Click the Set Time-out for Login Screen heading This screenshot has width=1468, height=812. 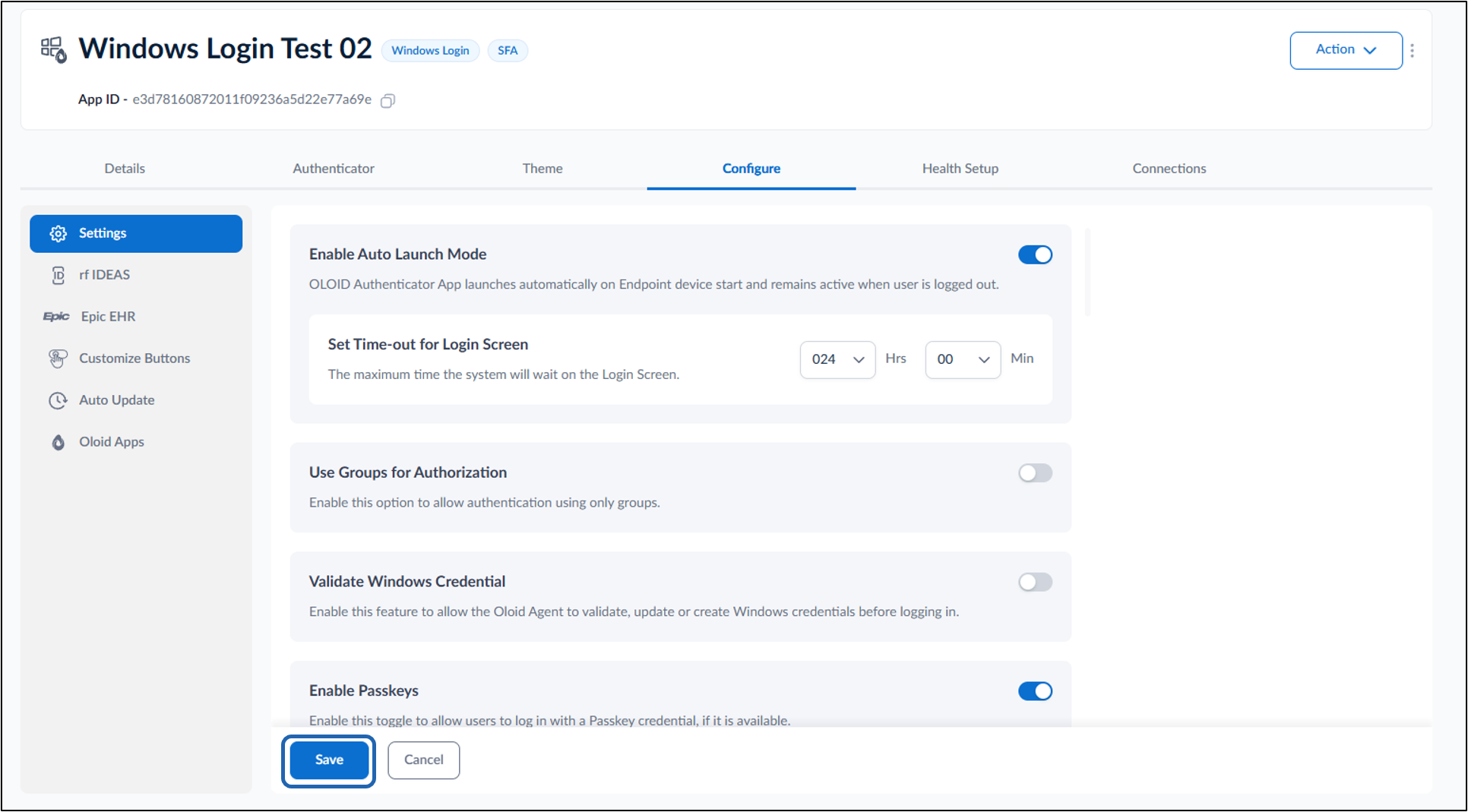(x=428, y=345)
